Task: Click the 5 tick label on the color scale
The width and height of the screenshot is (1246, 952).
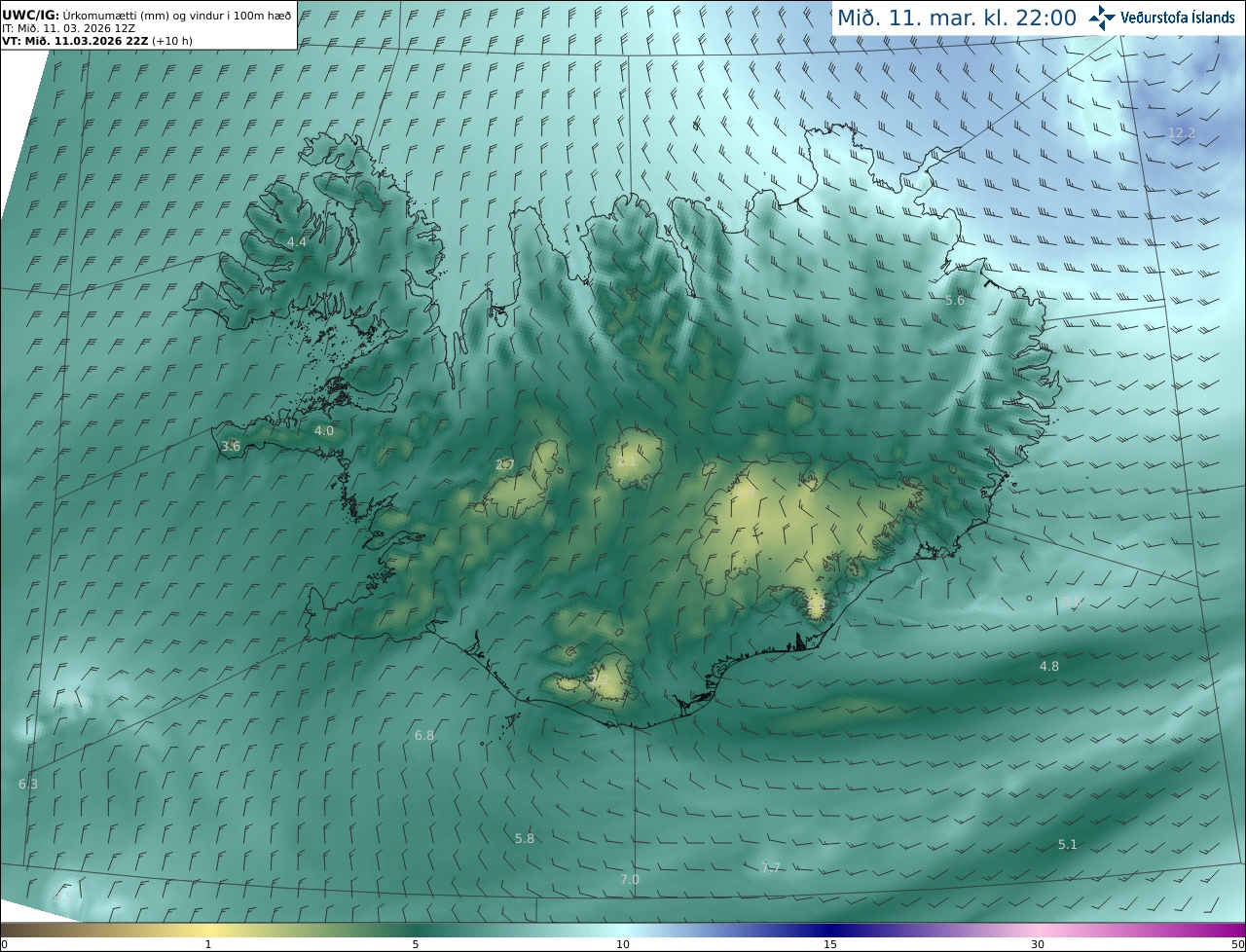Action: tap(416, 944)
